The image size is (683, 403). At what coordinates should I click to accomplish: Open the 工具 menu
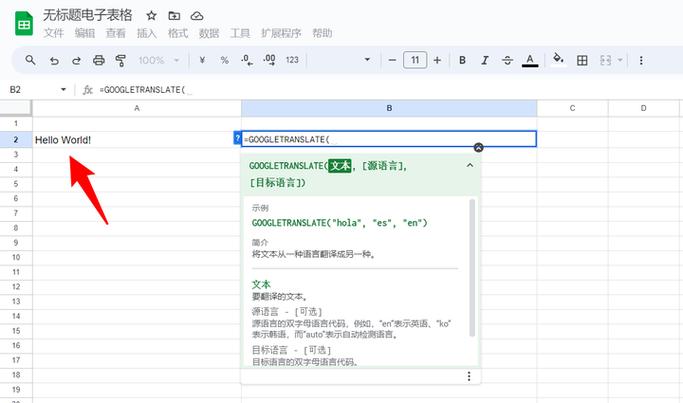pos(240,33)
